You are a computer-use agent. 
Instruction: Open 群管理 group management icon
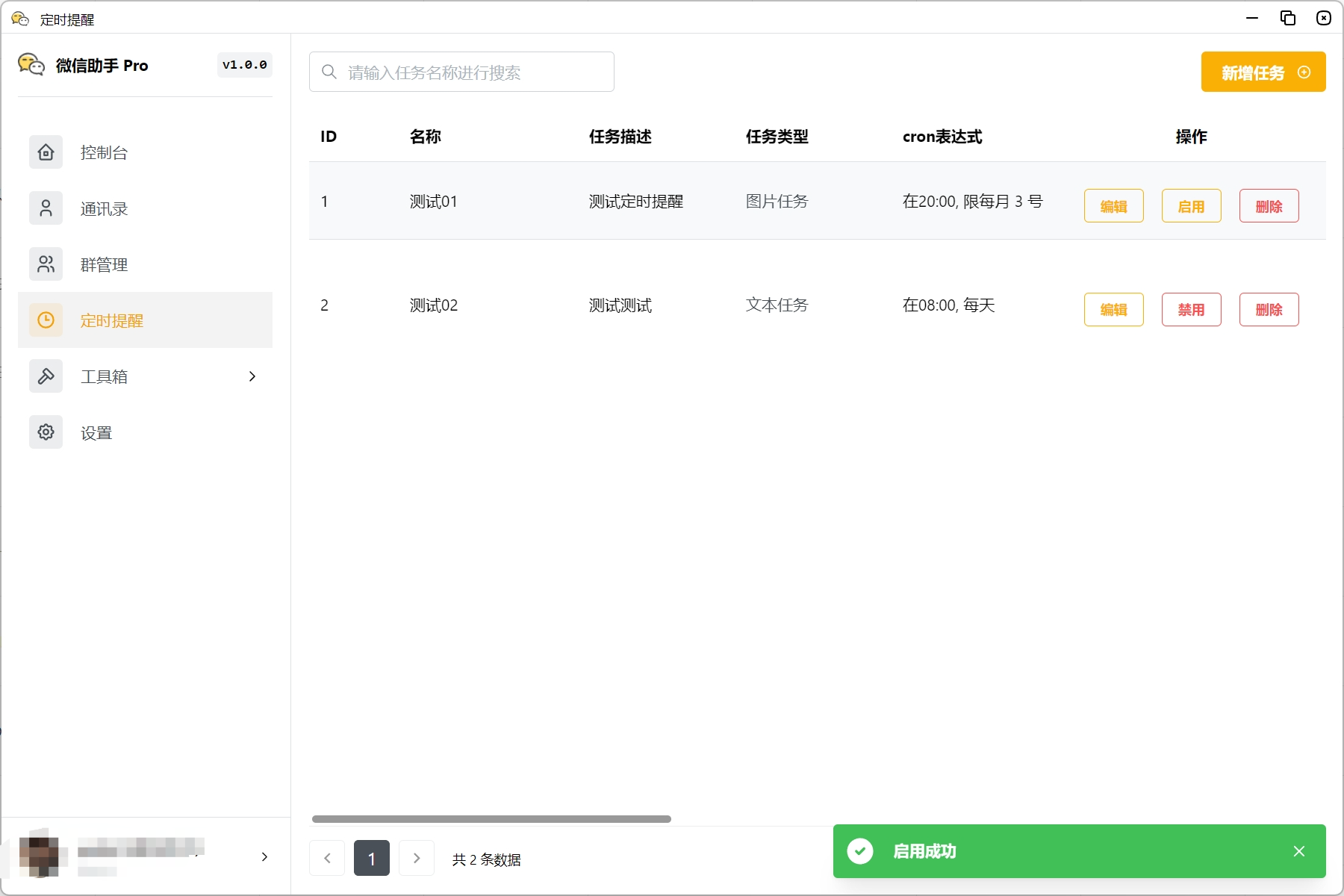coord(46,264)
